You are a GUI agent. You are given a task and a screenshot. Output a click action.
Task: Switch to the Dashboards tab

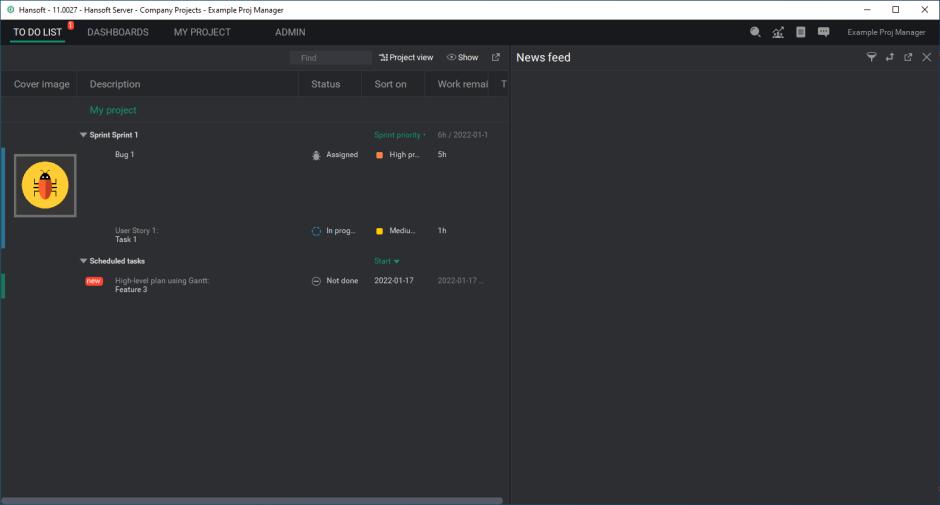point(118,32)
